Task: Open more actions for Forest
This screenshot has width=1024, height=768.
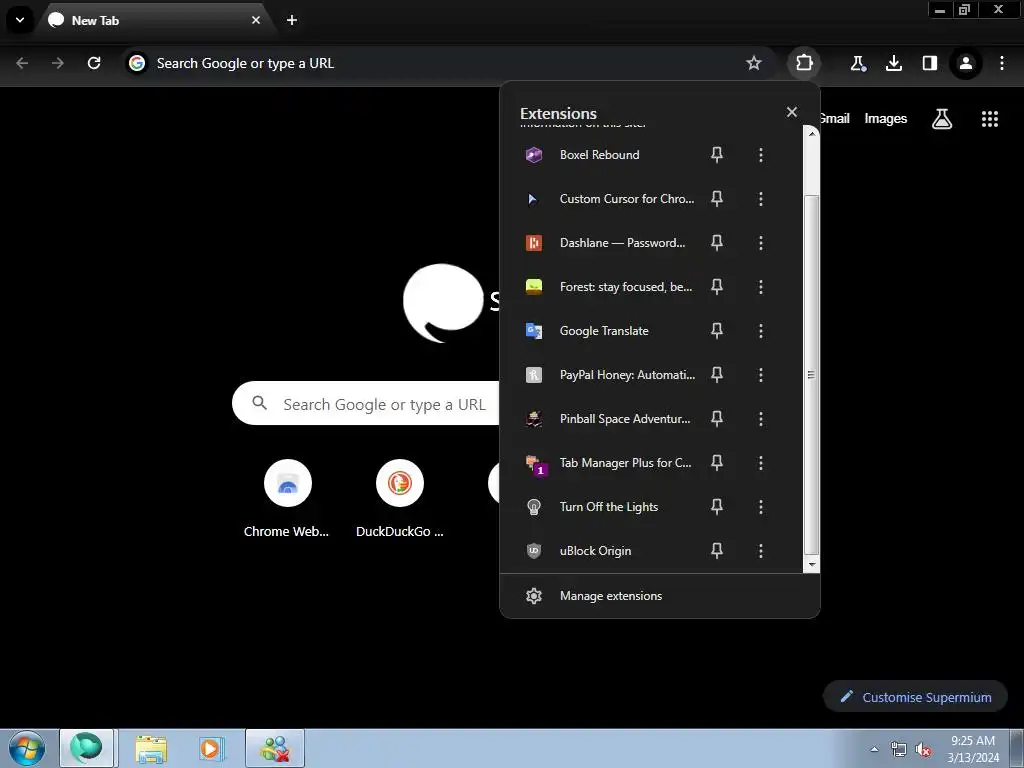Action: (760, 287)
